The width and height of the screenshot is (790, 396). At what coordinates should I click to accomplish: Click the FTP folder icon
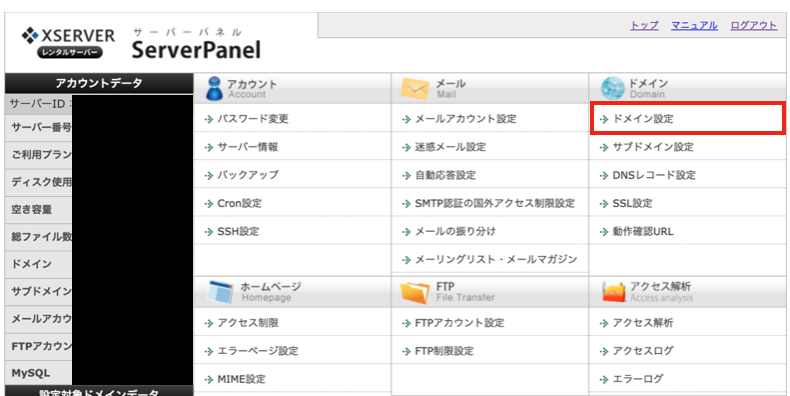[415, 293]
